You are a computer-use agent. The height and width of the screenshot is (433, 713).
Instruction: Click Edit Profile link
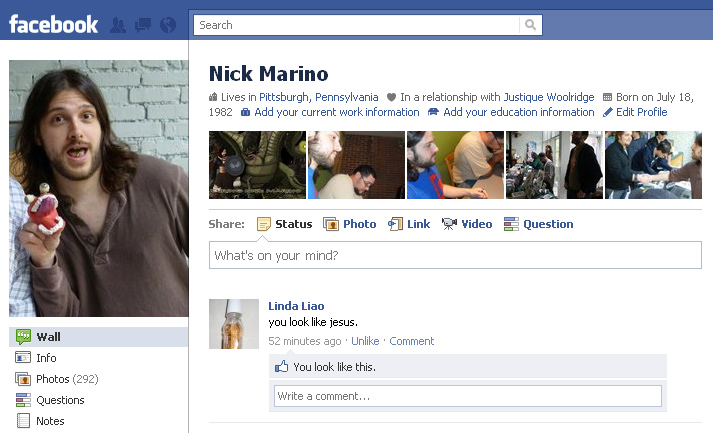(x=641, y=112)
